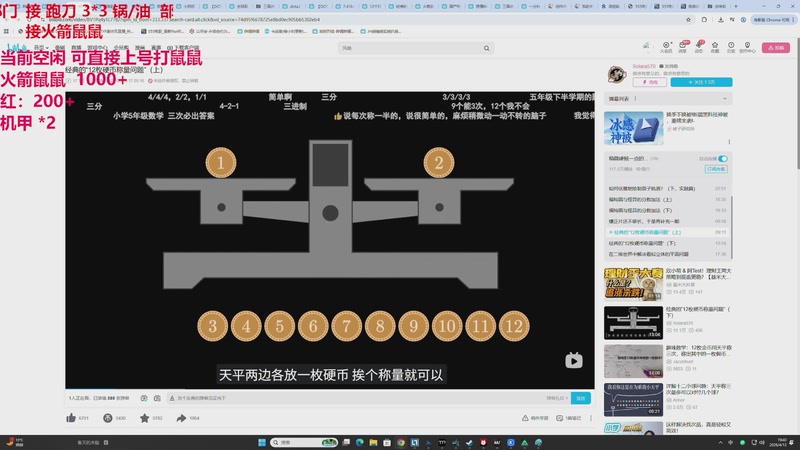The width and height of the screenshot is (800, 450).
Task: Click the pink 投稿 upload button
Action: 776,47
